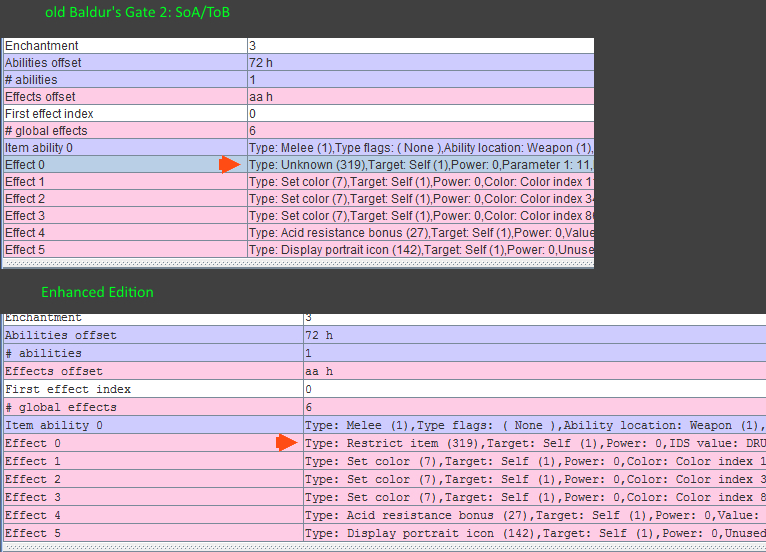Open the 'Type: Unknown (319)' effect value
Screen dimensions: 766x552
click(421, 165)
